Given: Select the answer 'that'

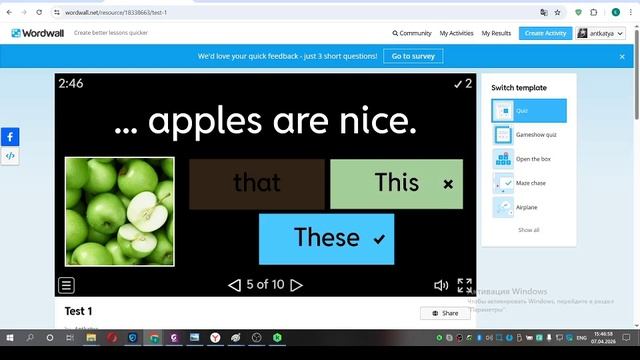Looking at the screenshot, I should tap(257, 184).
